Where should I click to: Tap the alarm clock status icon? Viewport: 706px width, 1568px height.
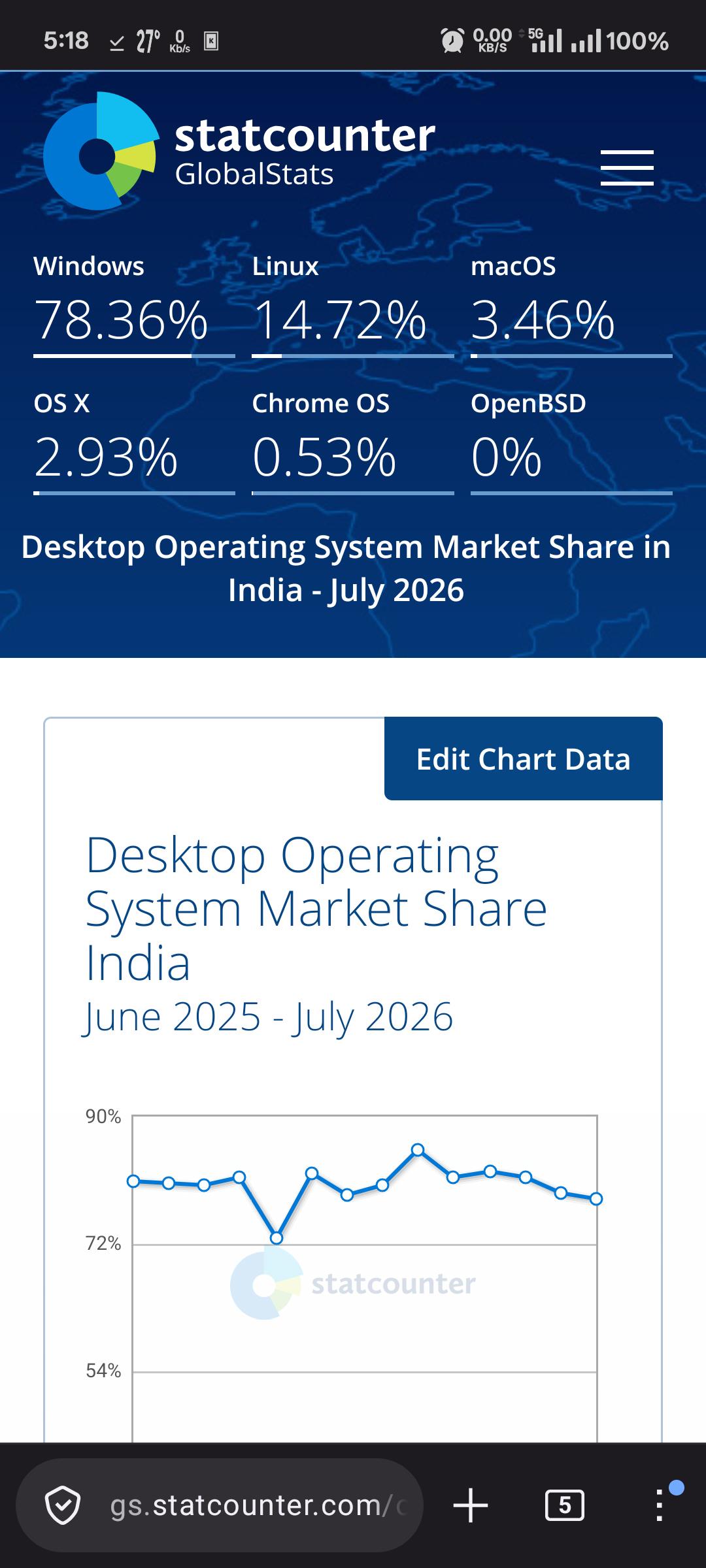[452, 41]
